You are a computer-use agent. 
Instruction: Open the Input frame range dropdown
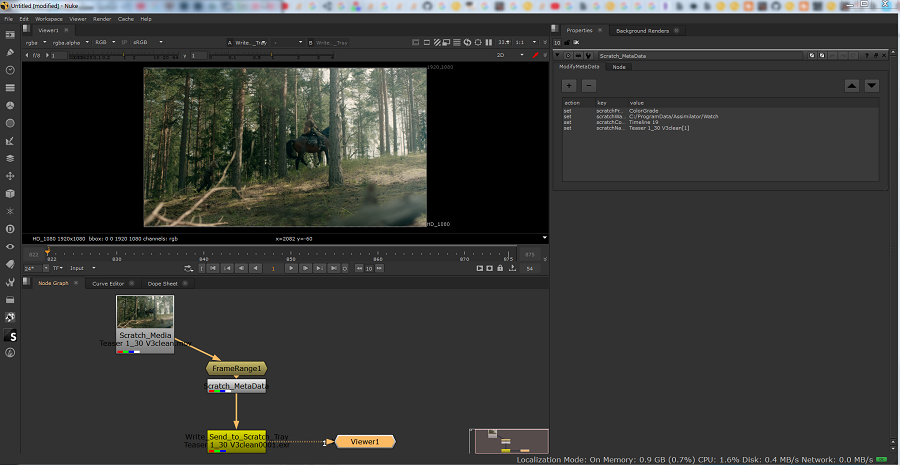click(83, 268)
